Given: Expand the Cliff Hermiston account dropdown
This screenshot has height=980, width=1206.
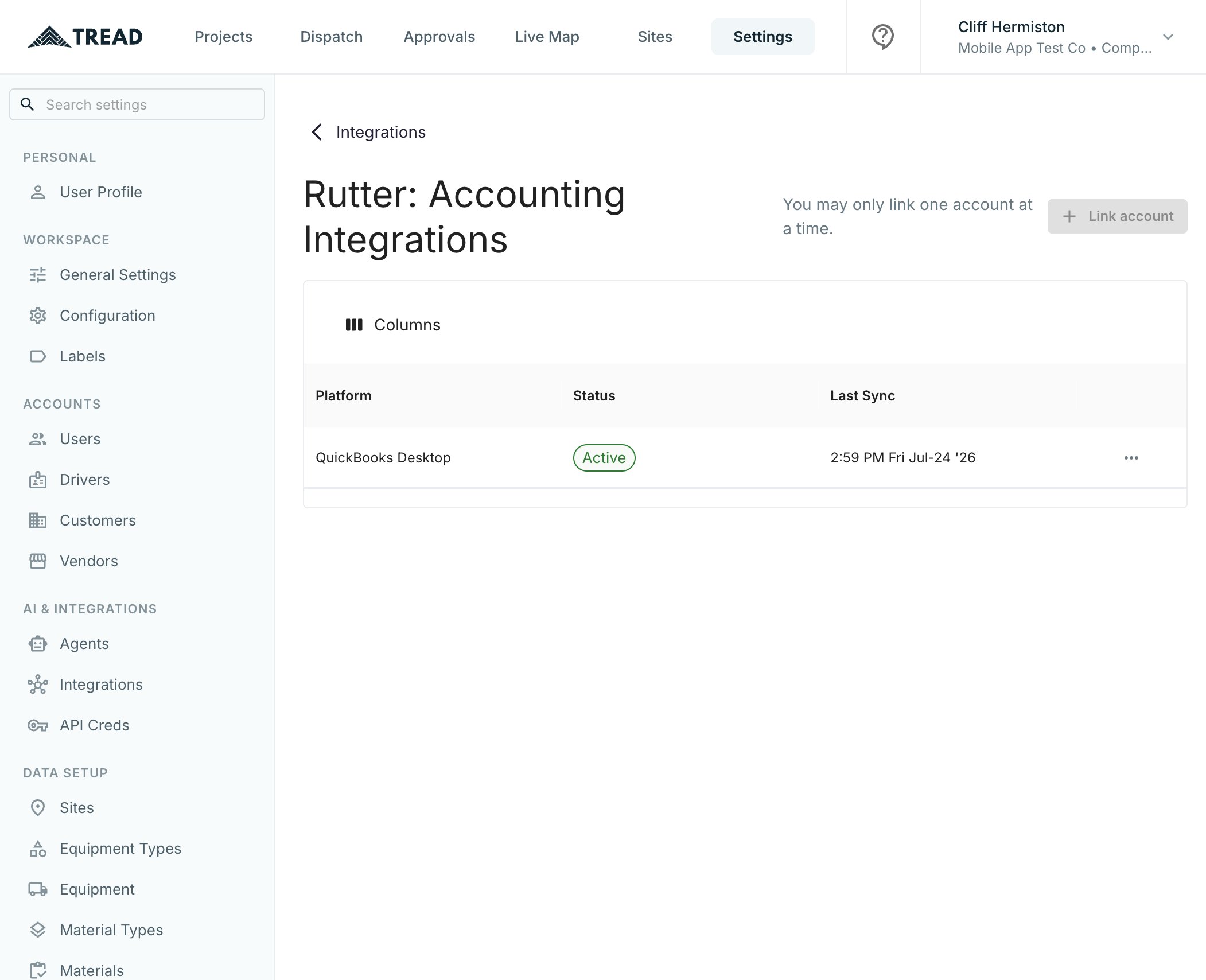Looking at the screenshot, I should coord(1168,37).
